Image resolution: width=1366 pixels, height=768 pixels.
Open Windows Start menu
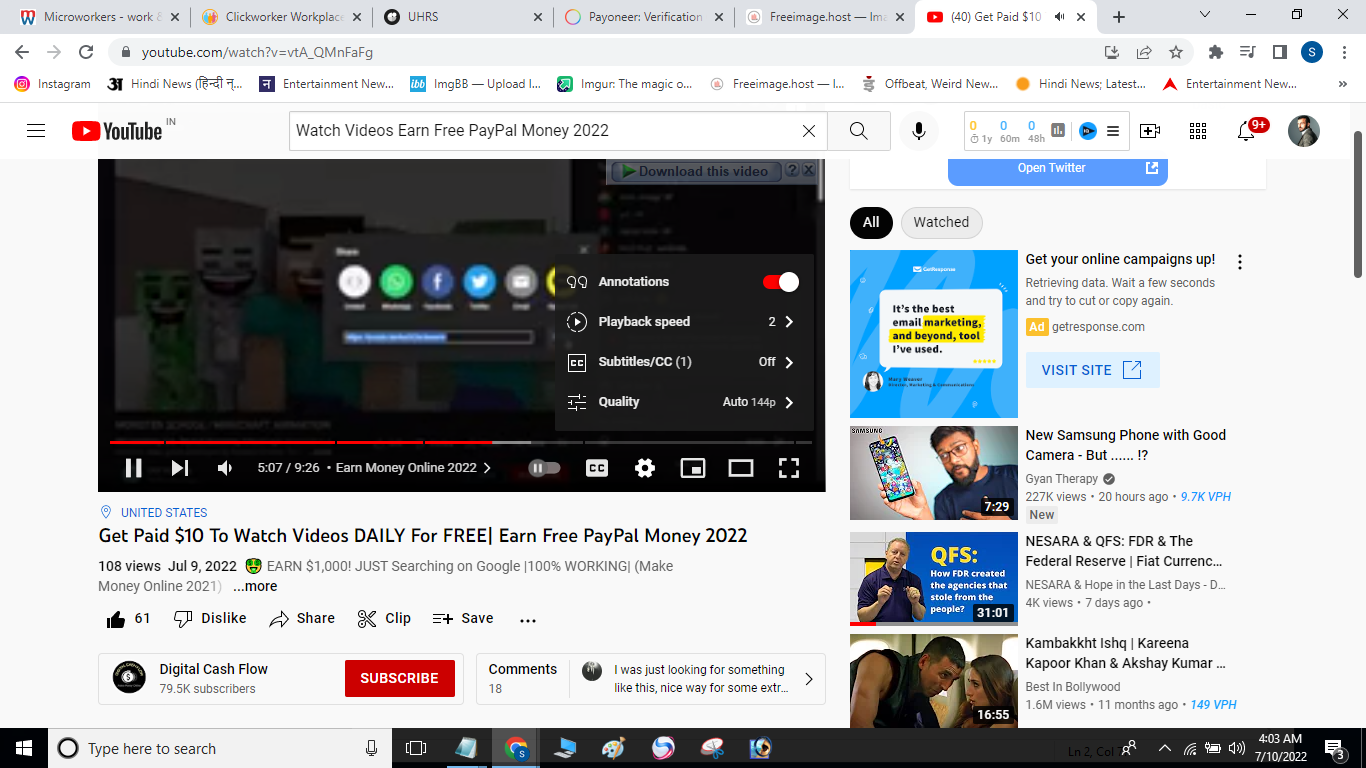pyautogui.click(x=24, y=748)
